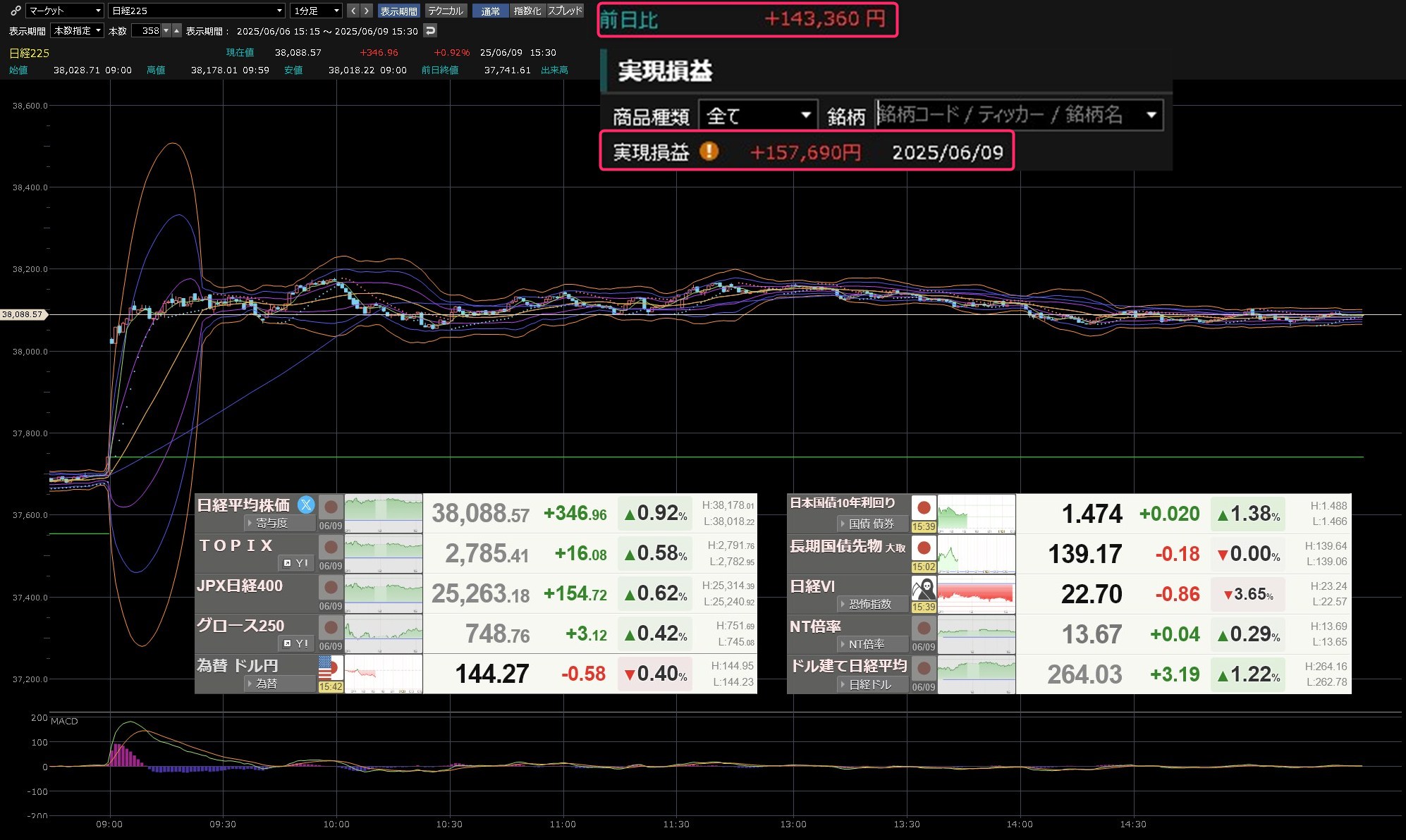Click the US-Japan flag icon for ドル円
The width and height of the screenshot is (1406, 840).
click(331, 668)
